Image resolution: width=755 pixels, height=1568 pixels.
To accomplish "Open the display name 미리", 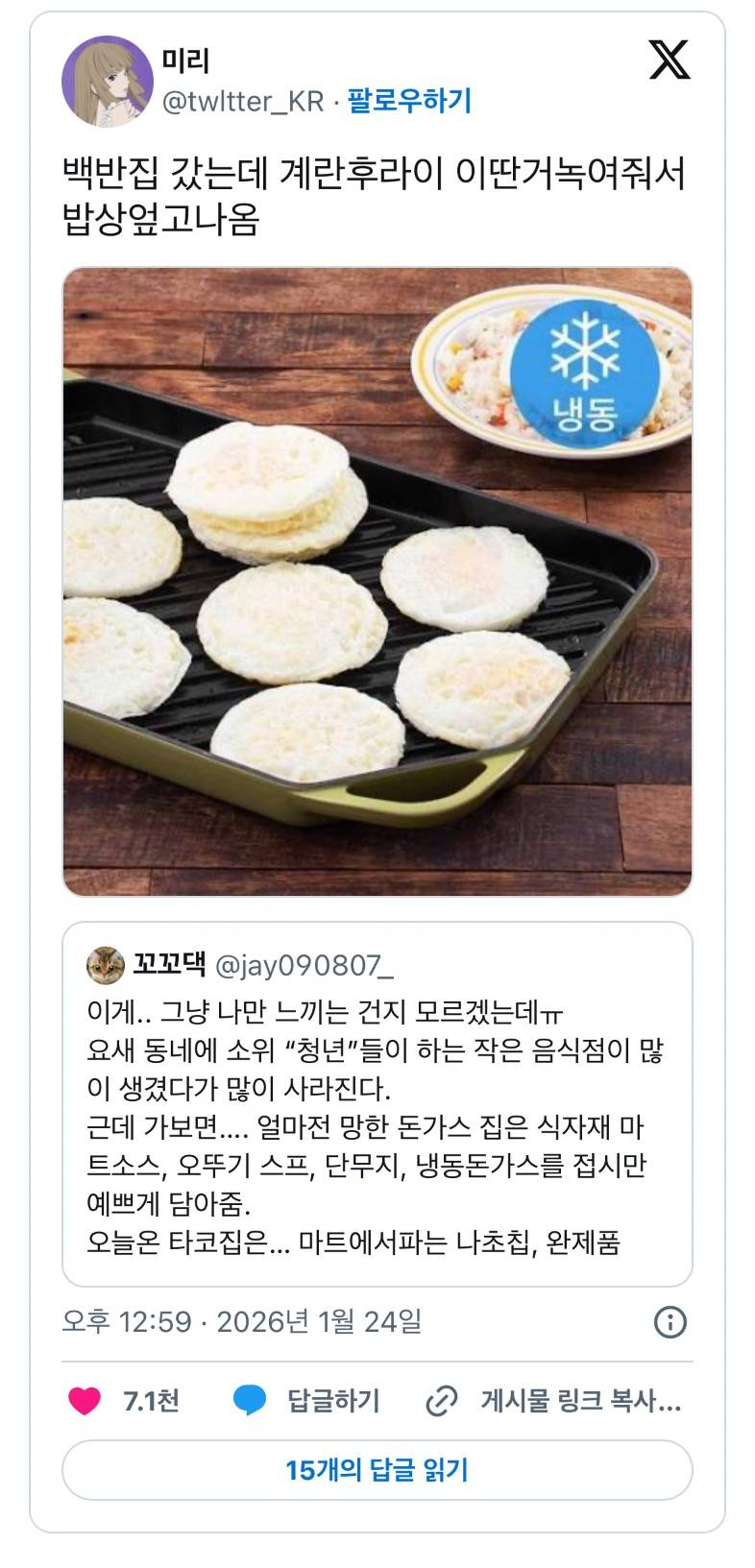I will pyautogui.click(x=185, y=61).
